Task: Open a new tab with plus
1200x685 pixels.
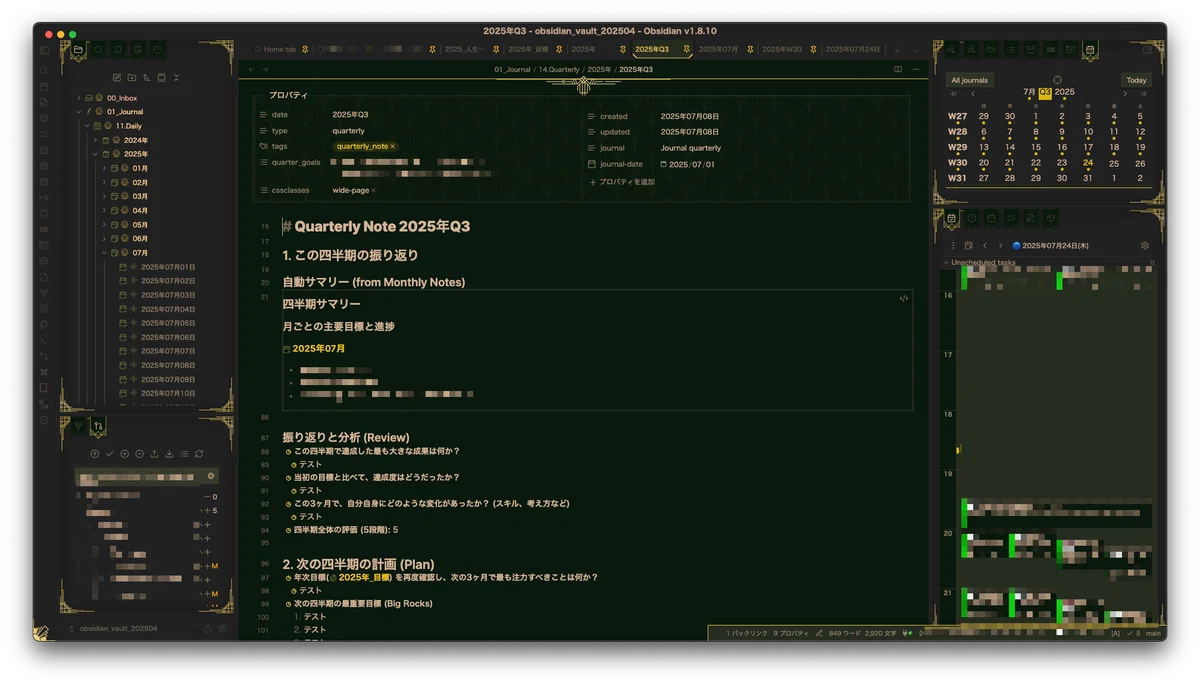Action: [x=897, y=49]
